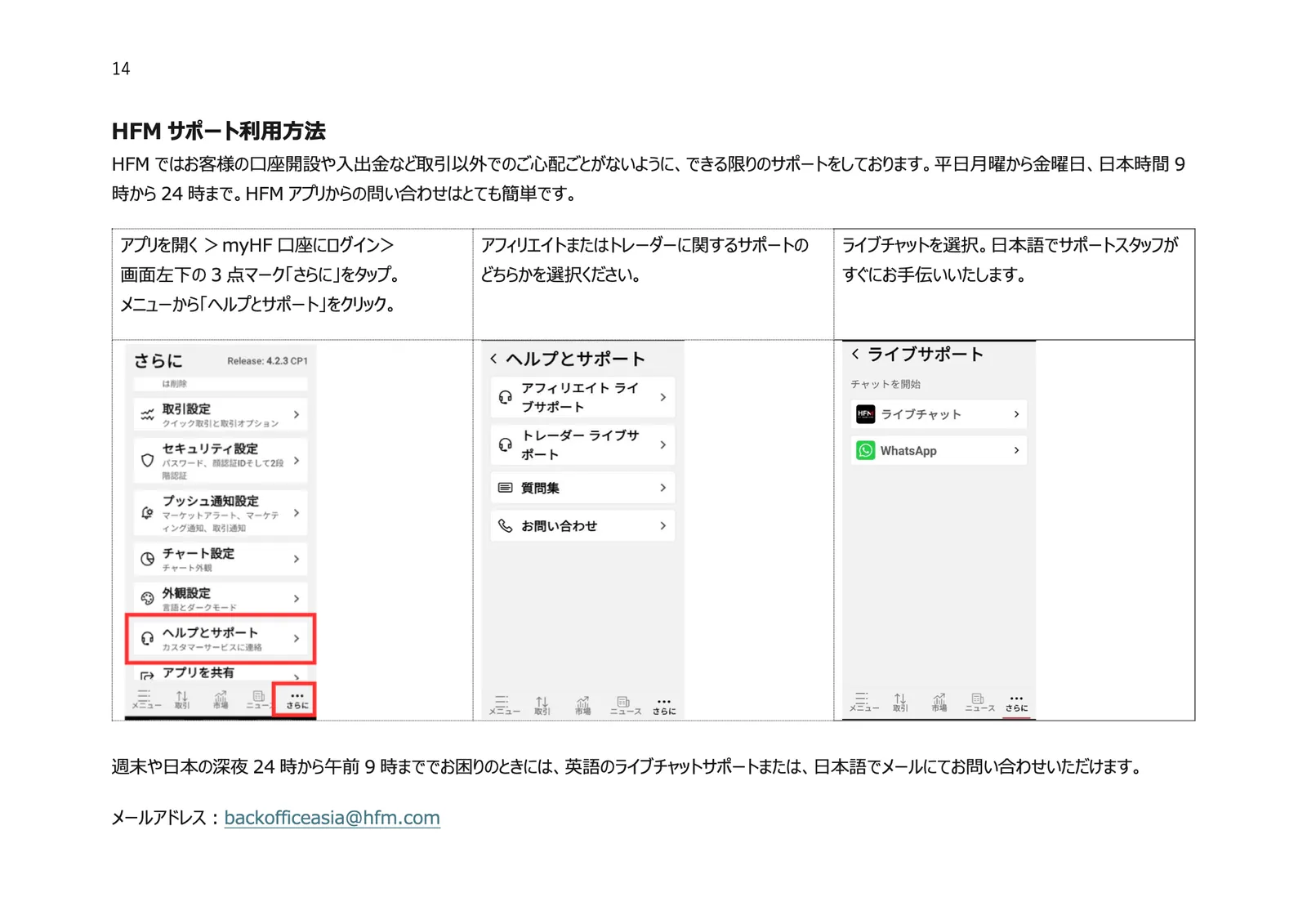Image resolution: width=1307 pixels, height=924 pixels.
Task: Tap さらに tab in the ライブサポート screen
Action: click(1016, 703)
